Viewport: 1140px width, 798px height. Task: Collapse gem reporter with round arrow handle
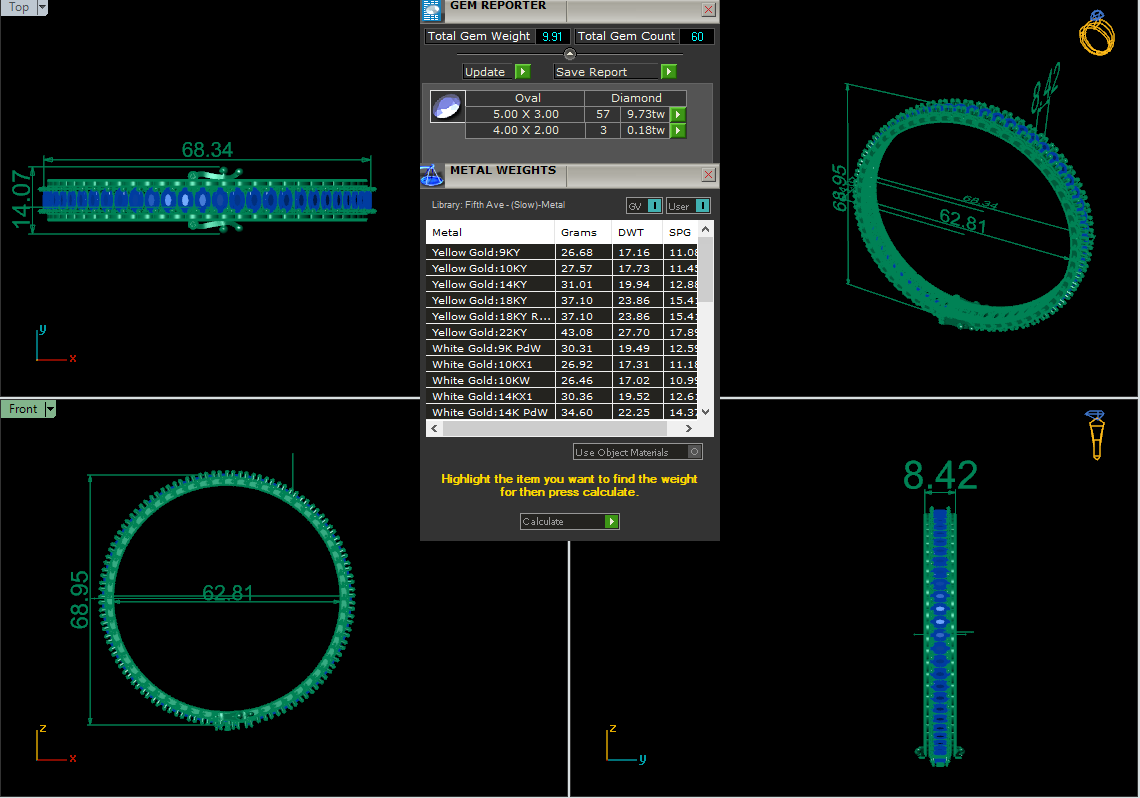tap(570, 54)
